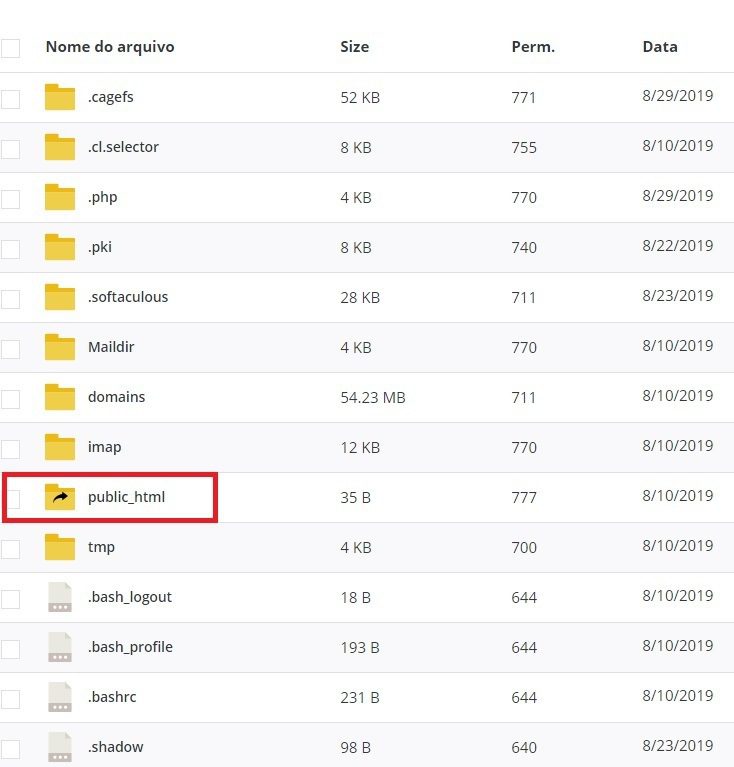Click the .shadow file icon
The image size is (734, 767).
[x=60, y=747]
